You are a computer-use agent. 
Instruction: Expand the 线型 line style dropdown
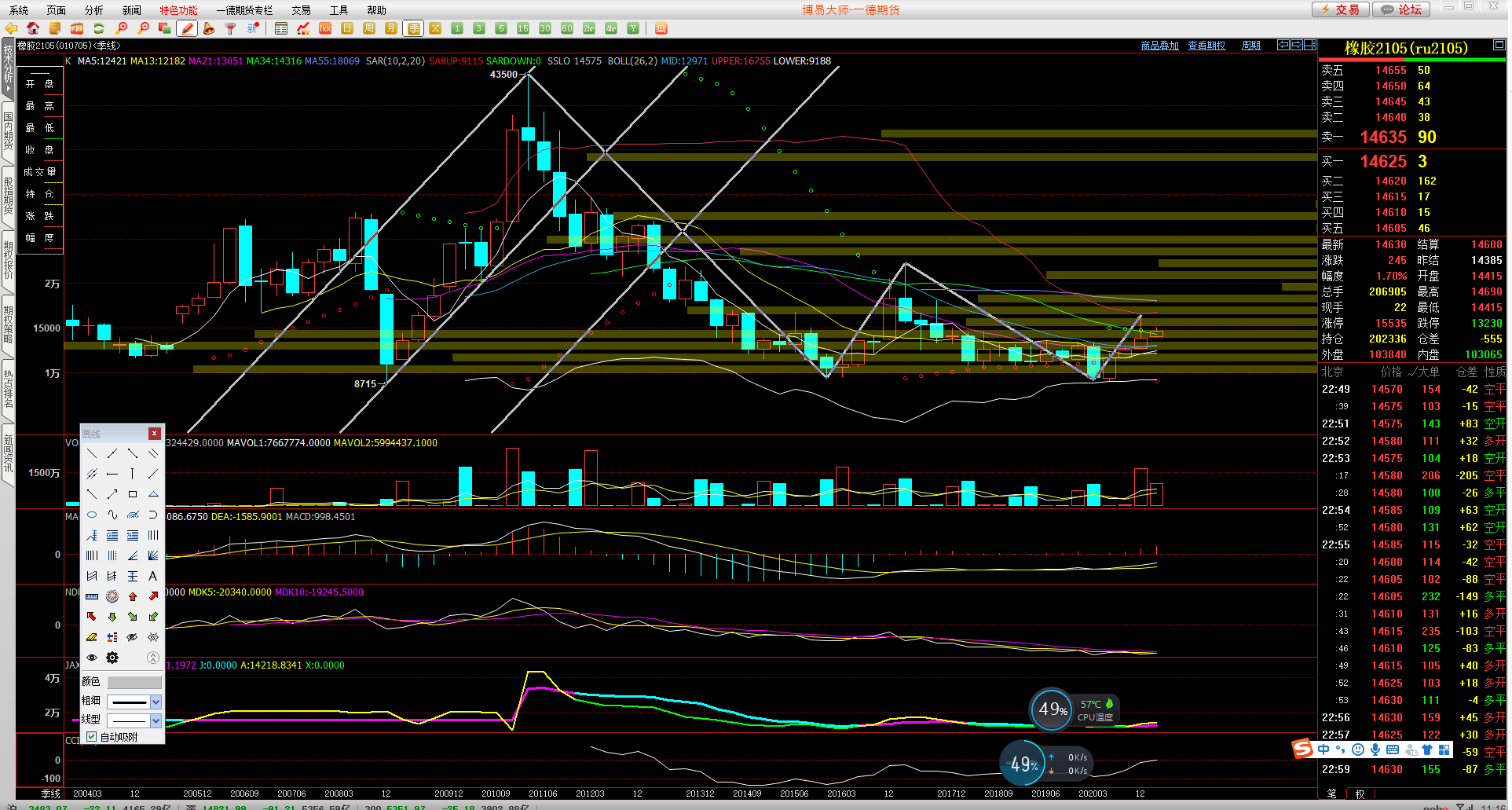coord(156,720)
